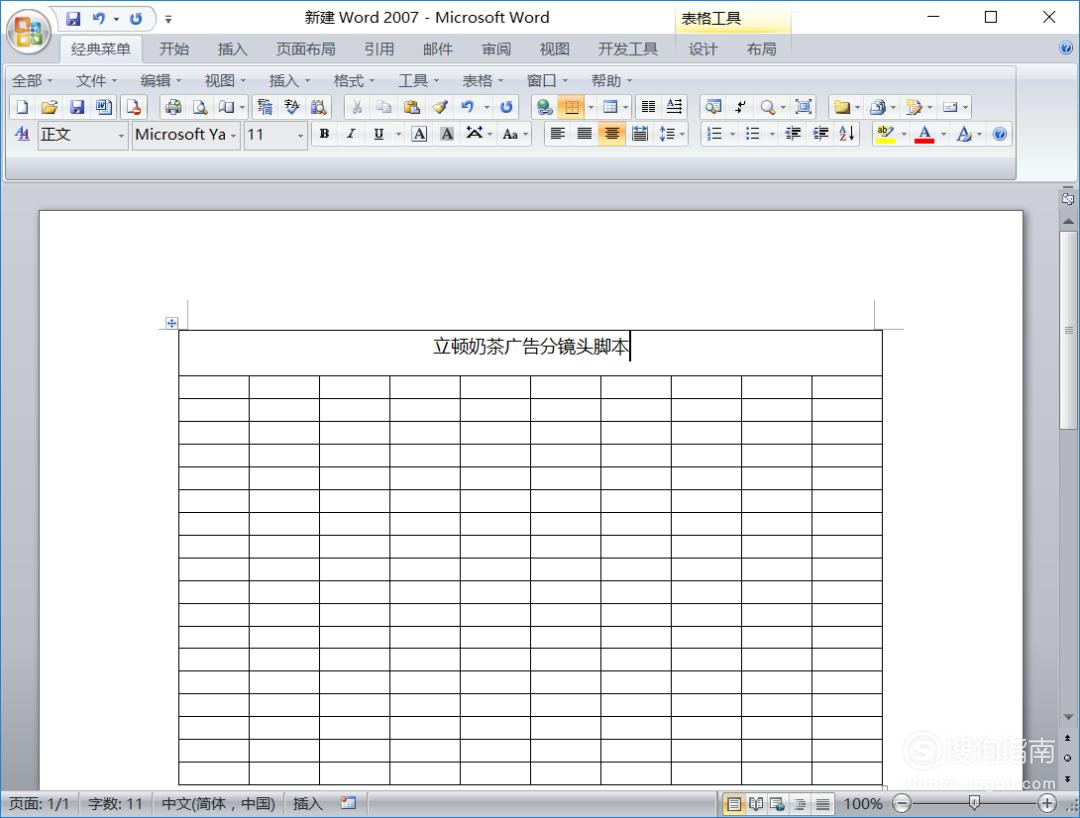Switch to the 页面布局 tab

[306, 49]
